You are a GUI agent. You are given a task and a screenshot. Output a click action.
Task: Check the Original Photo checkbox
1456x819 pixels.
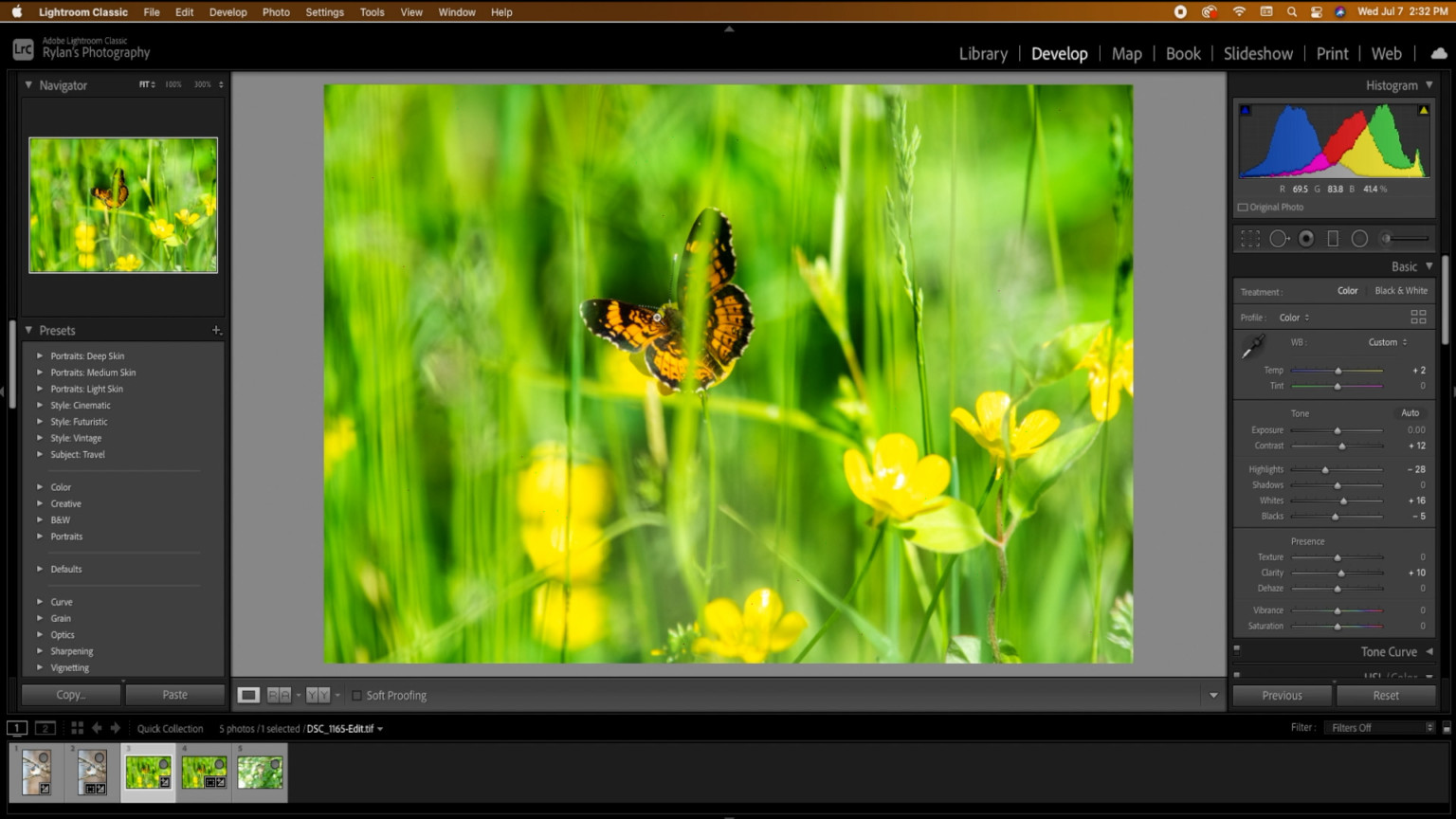pos(1243,208)
